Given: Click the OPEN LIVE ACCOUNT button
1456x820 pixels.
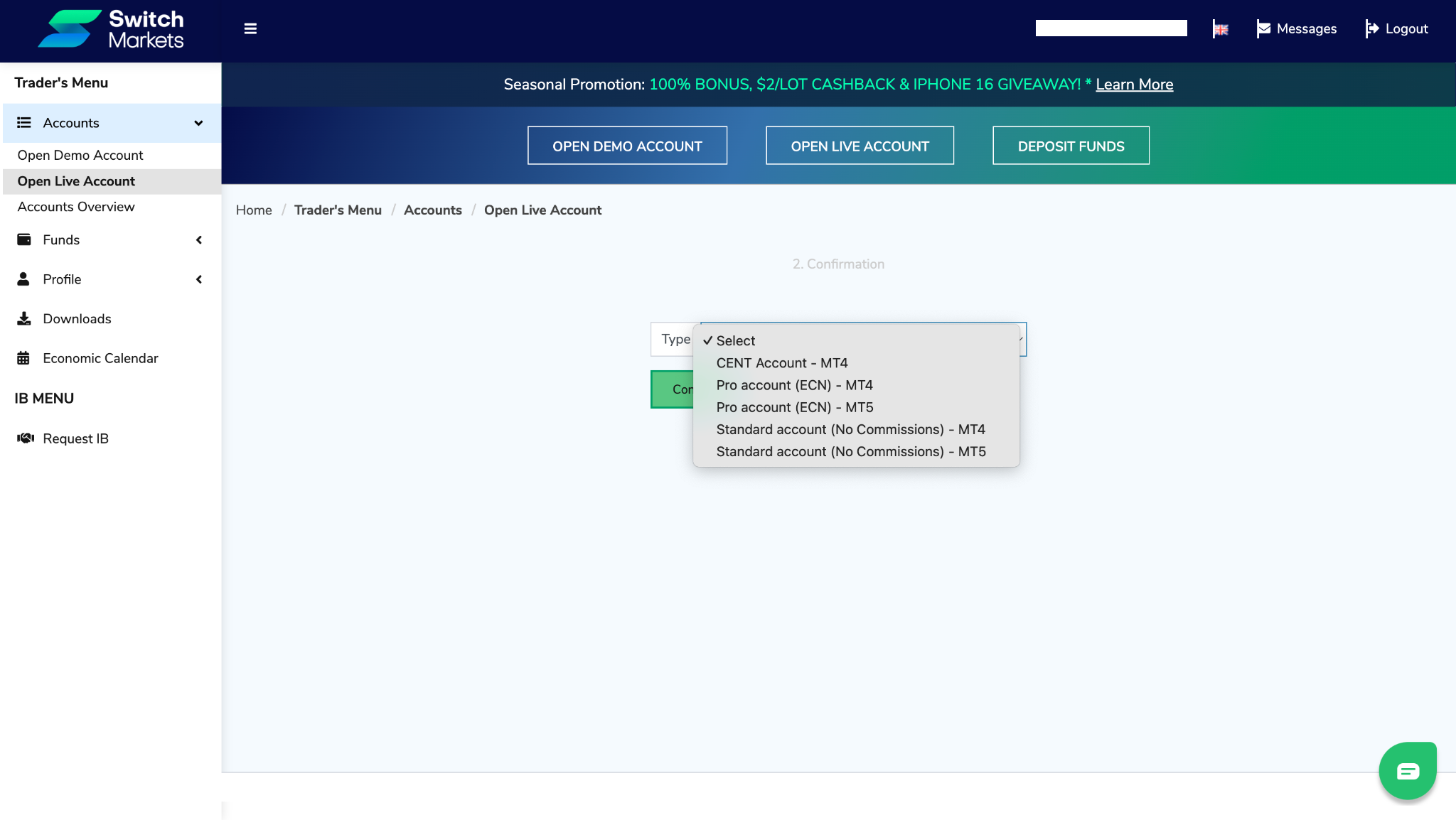Looking at the screenshot, I should 860,146.
